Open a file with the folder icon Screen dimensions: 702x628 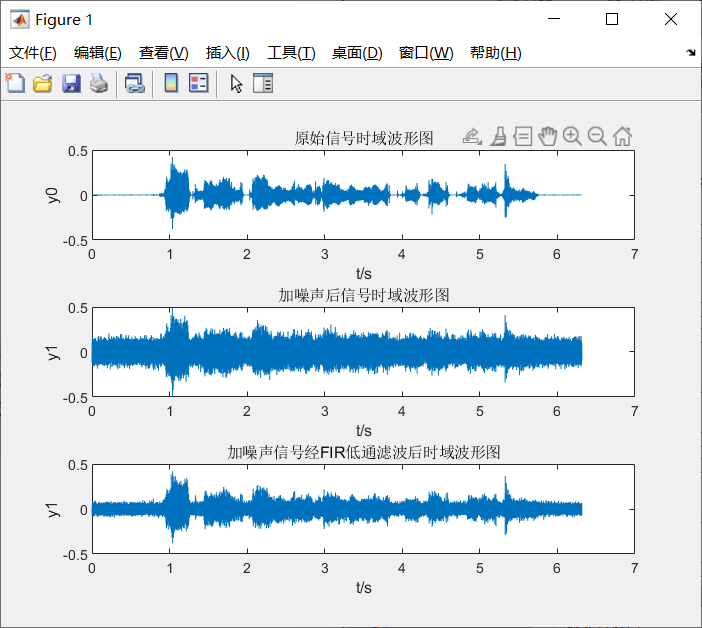click(x=42, y=84)
